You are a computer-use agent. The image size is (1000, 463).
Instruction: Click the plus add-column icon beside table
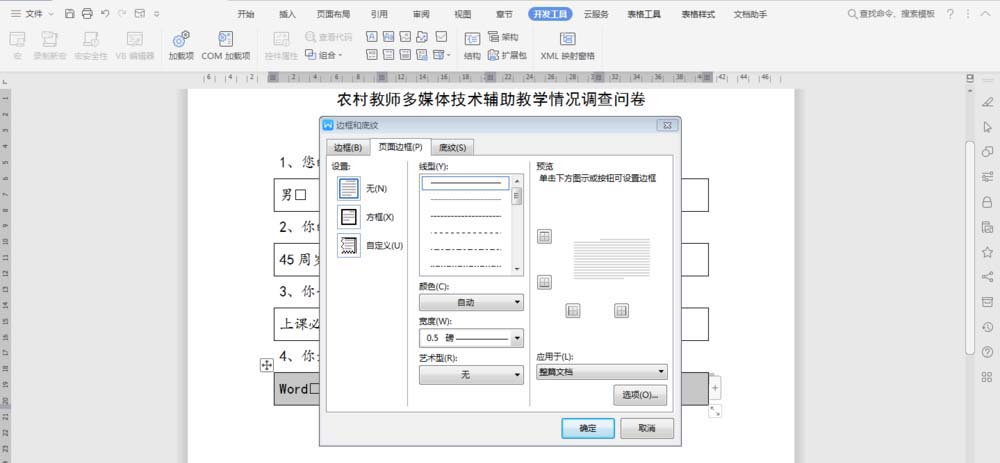click(x=715, y=387)
